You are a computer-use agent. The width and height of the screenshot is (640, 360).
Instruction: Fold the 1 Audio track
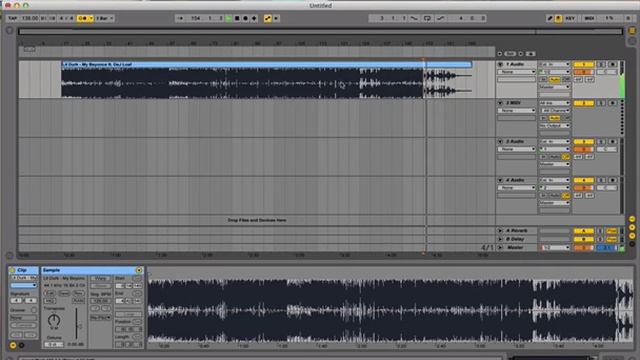click(x=500, y=64)
